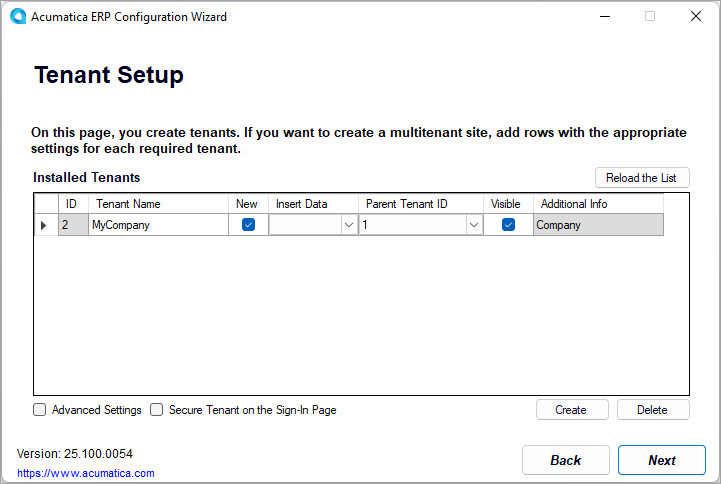Click the Visible column header
The width and height of the screenshot is (721, 484).
click(x=508, y=204)
